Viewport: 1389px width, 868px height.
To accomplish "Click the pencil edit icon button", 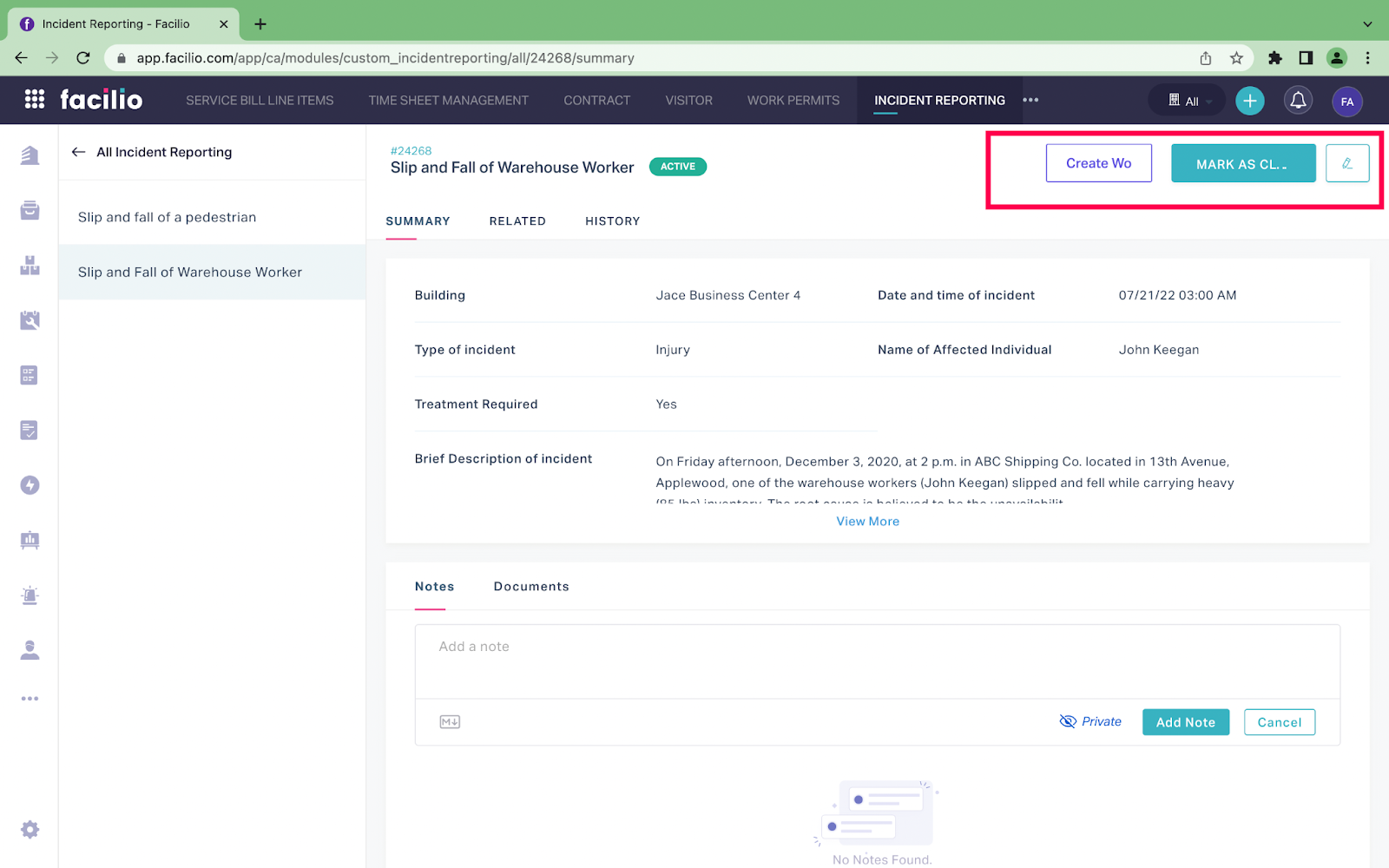I will pos(1347,163).
